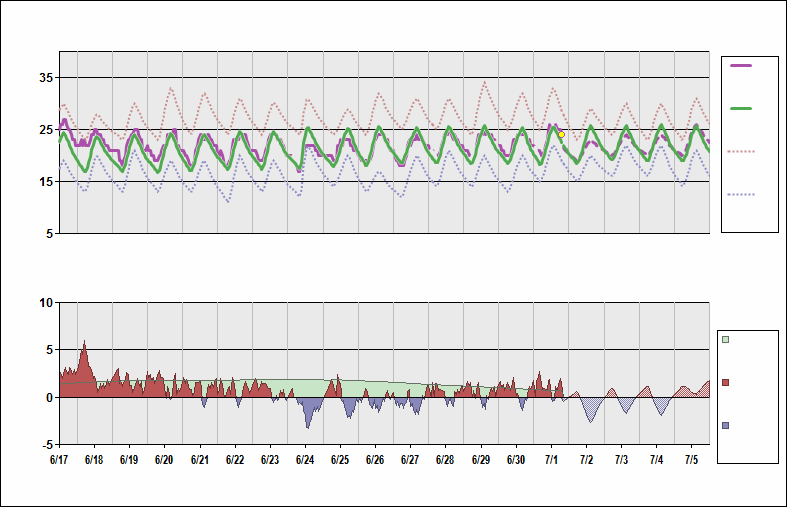This screenshot has width=787, height=507.
Task: Click the 10 value on lower y-axis
Action: [46, 302]
